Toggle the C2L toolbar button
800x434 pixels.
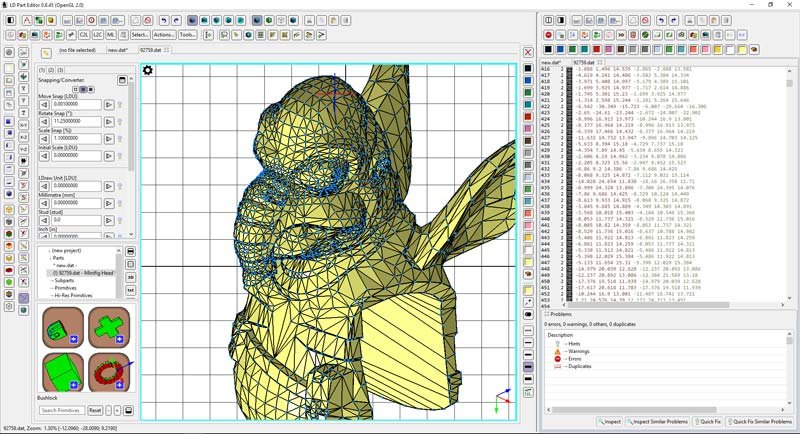[83, 35]
